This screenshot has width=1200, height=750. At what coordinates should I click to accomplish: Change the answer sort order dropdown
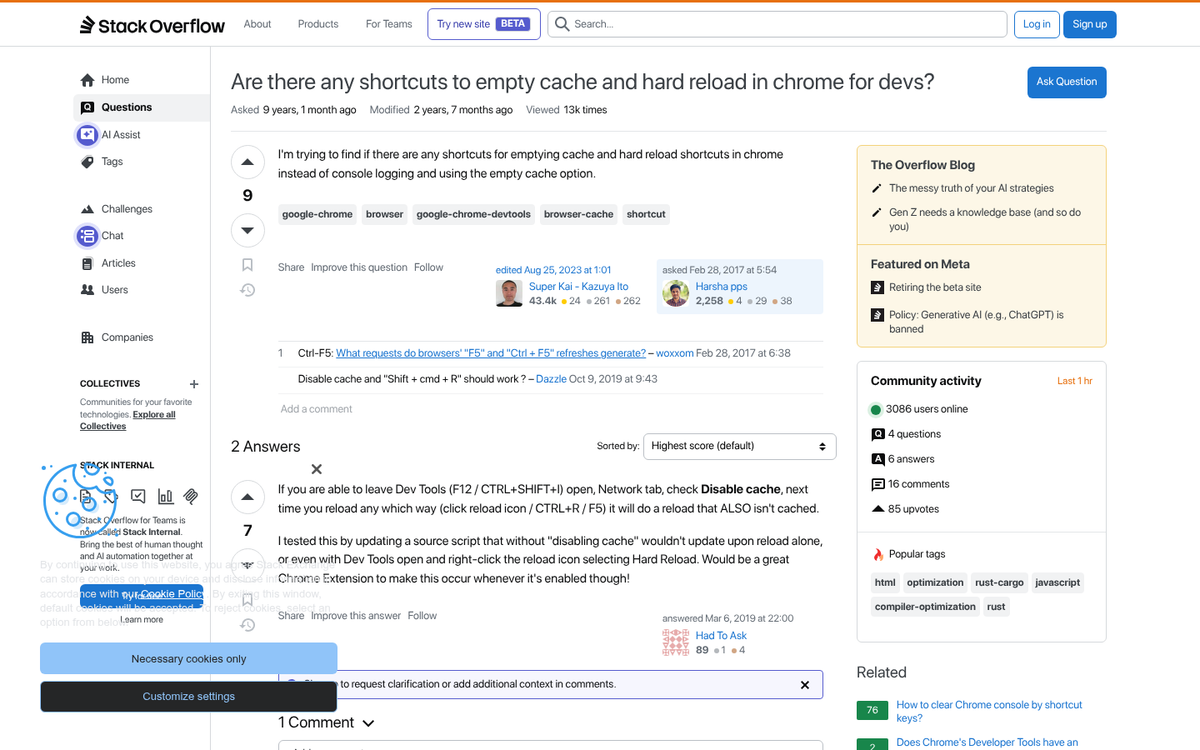pyautogui.click(x=739, y=446)
